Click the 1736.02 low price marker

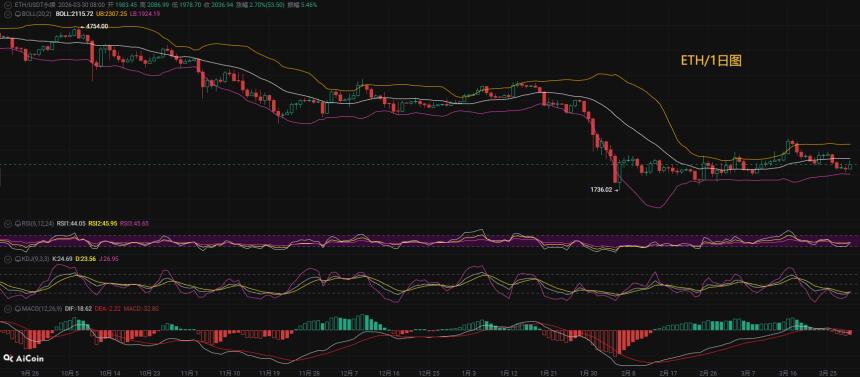pos(601,189)
